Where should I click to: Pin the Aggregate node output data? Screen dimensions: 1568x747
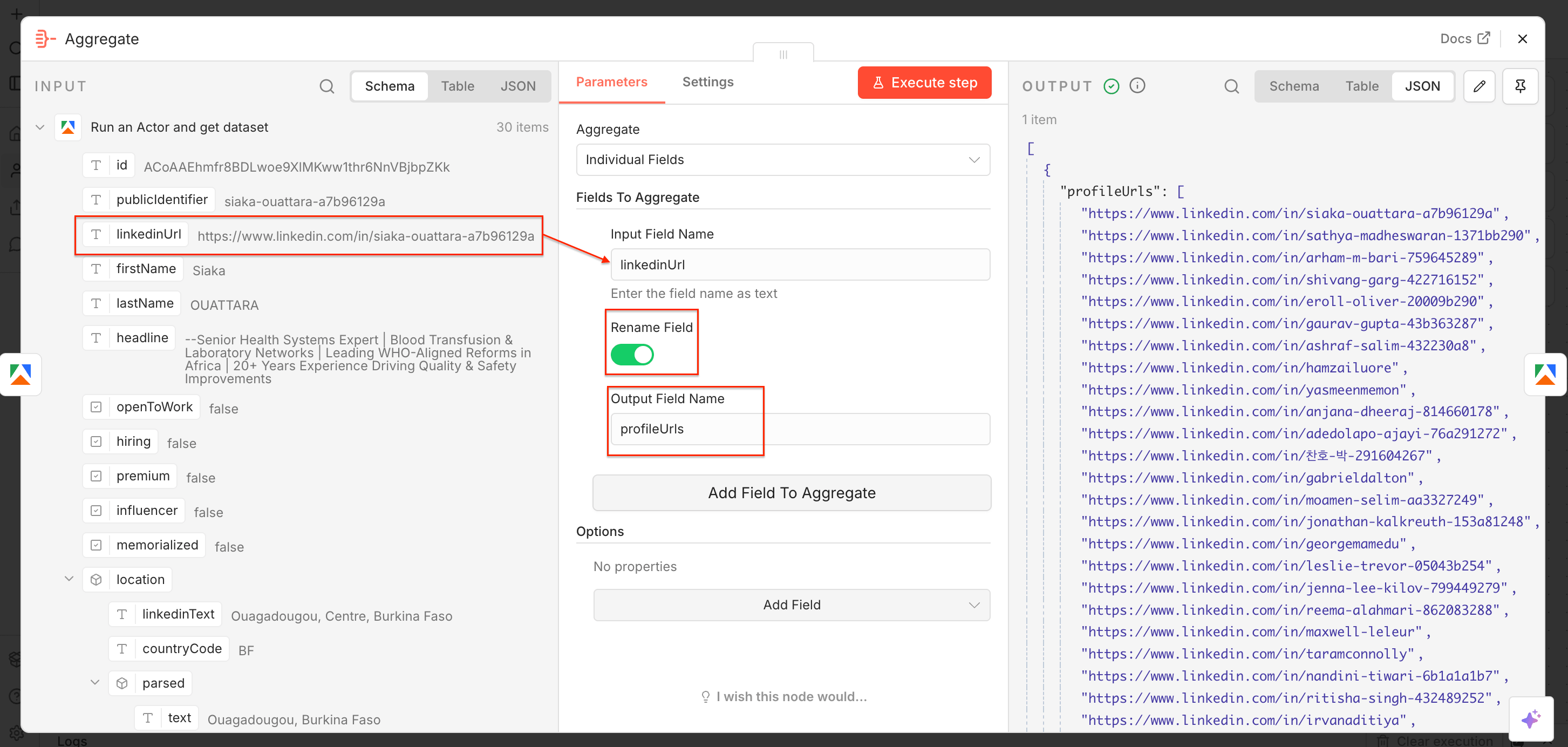[1520, 86]
